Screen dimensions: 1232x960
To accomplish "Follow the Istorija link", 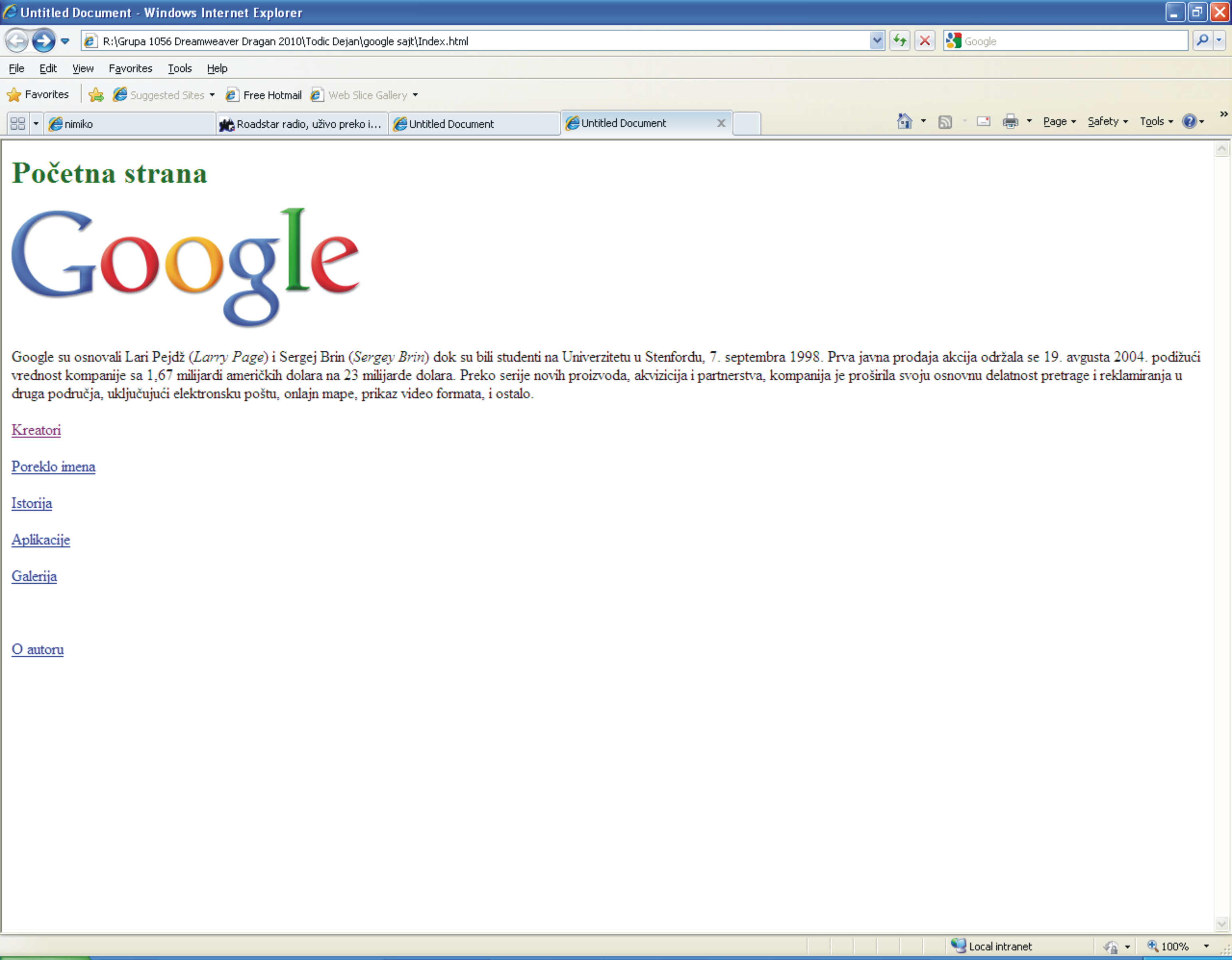I will [32, 503].
